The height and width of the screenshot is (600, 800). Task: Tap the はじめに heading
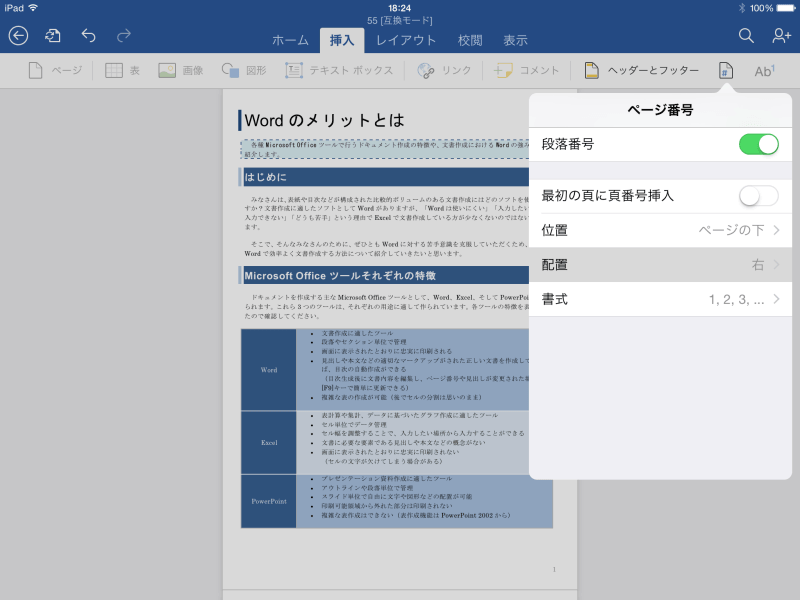click(x=265, y=177)
